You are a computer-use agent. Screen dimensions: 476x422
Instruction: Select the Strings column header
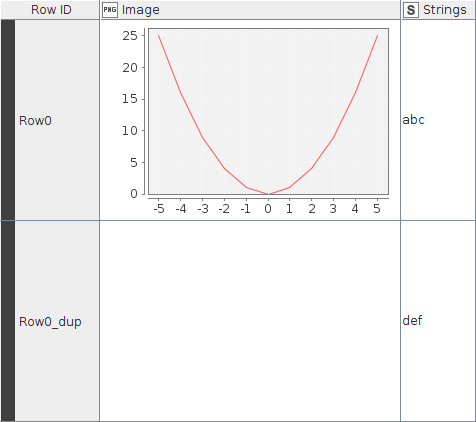[439, 10]
